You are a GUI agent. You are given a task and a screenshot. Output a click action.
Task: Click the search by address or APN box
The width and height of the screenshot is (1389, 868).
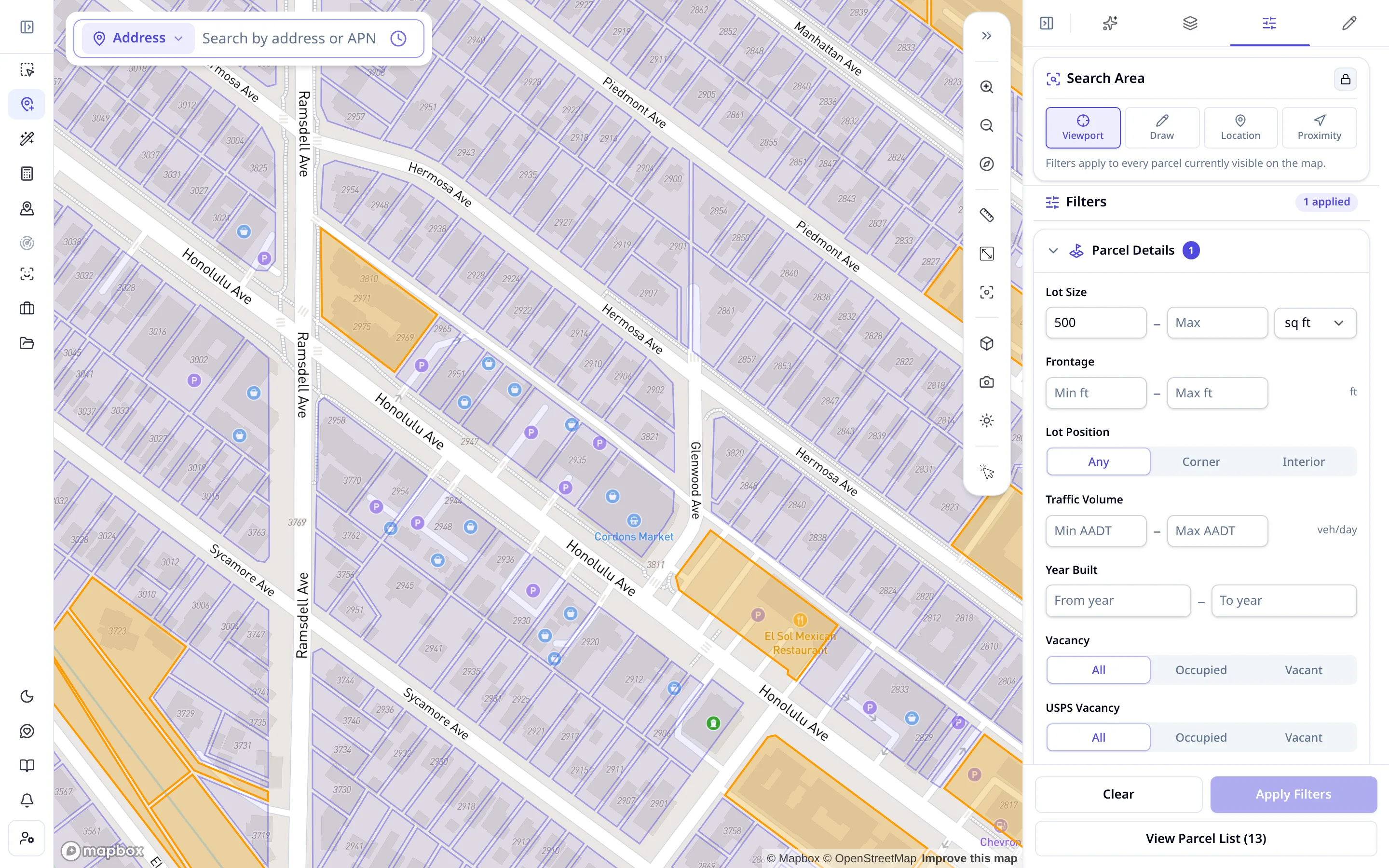(289, 39)
